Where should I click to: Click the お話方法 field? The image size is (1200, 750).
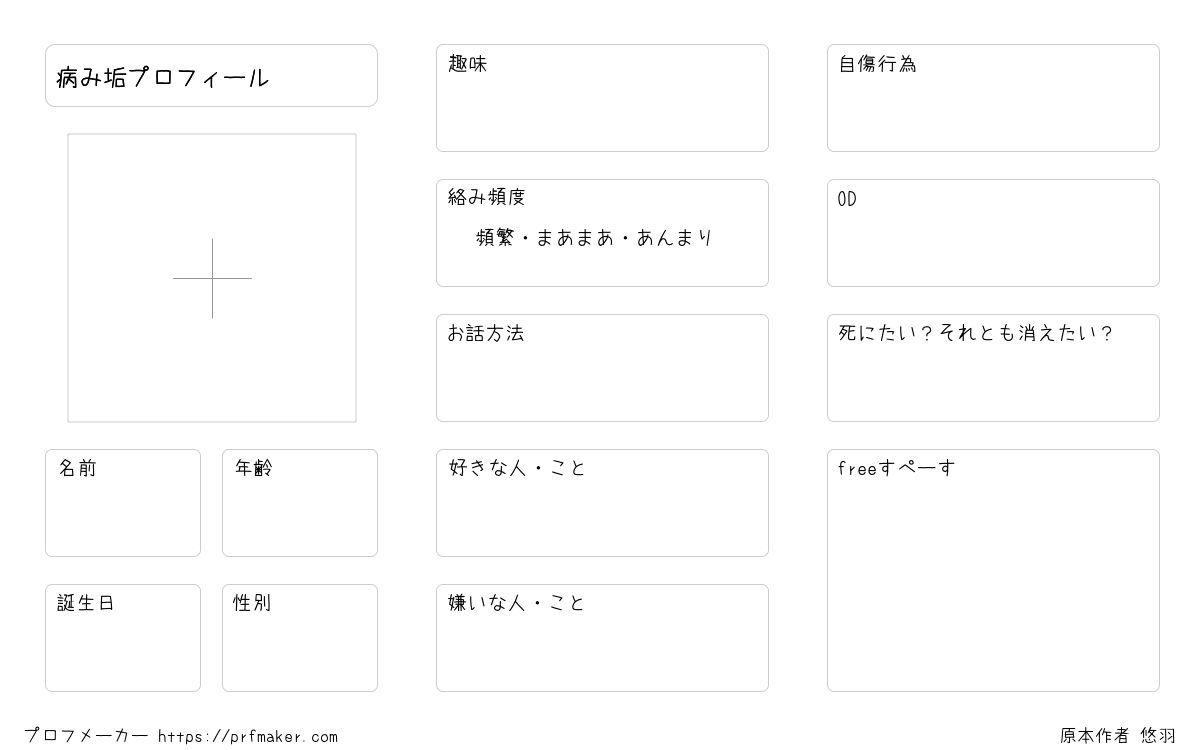(602, 368)
